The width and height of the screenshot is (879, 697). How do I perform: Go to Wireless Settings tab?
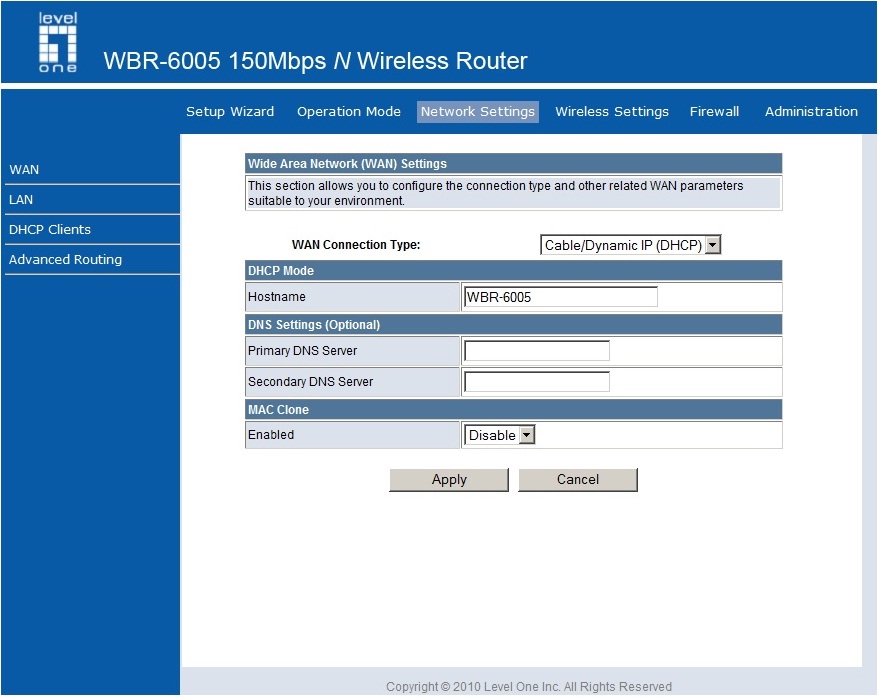[x=612, y=112]
